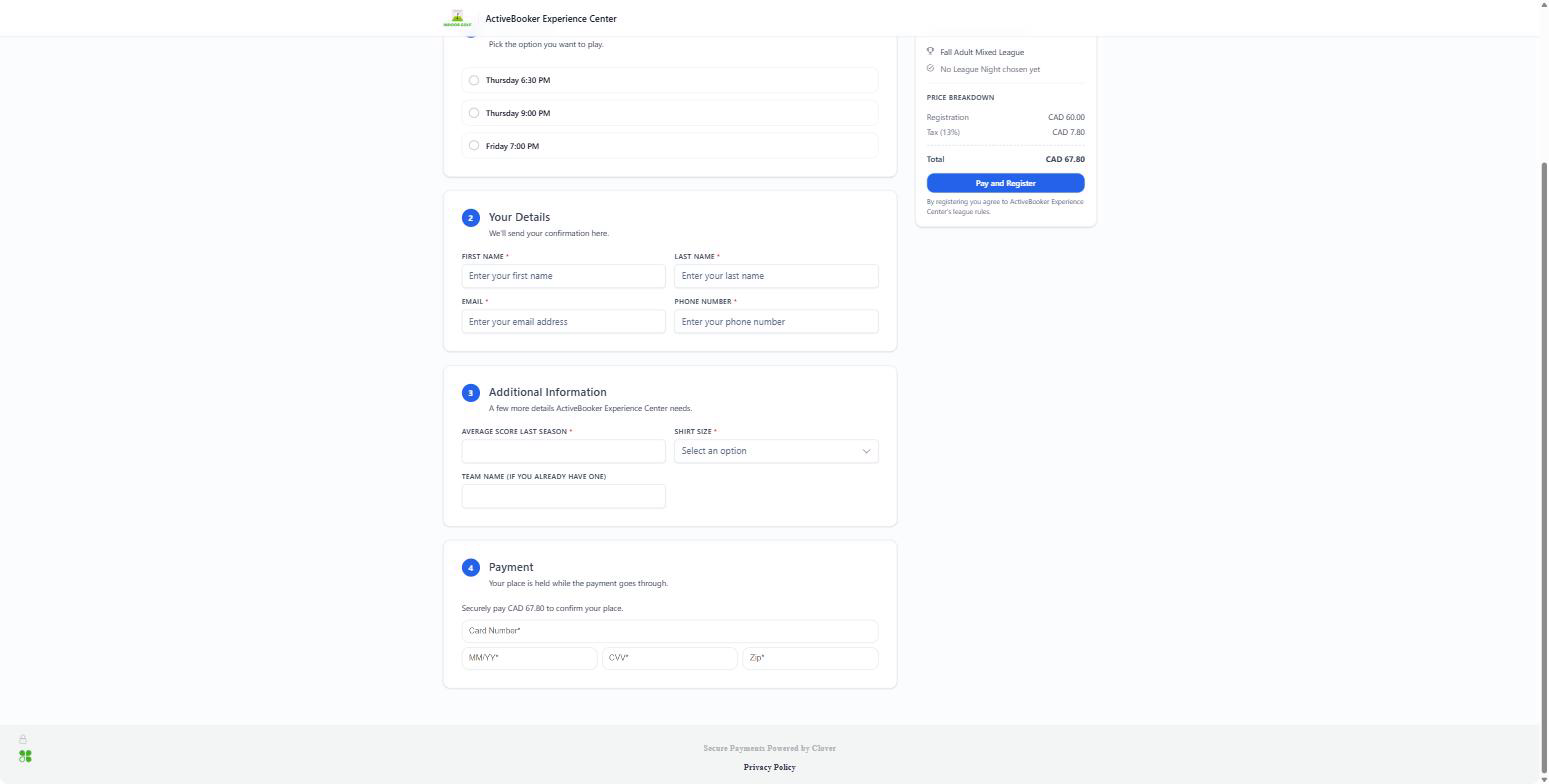Click the Team Name input box
Viewport: 1549px width, 784px height.
pos(563,496)
